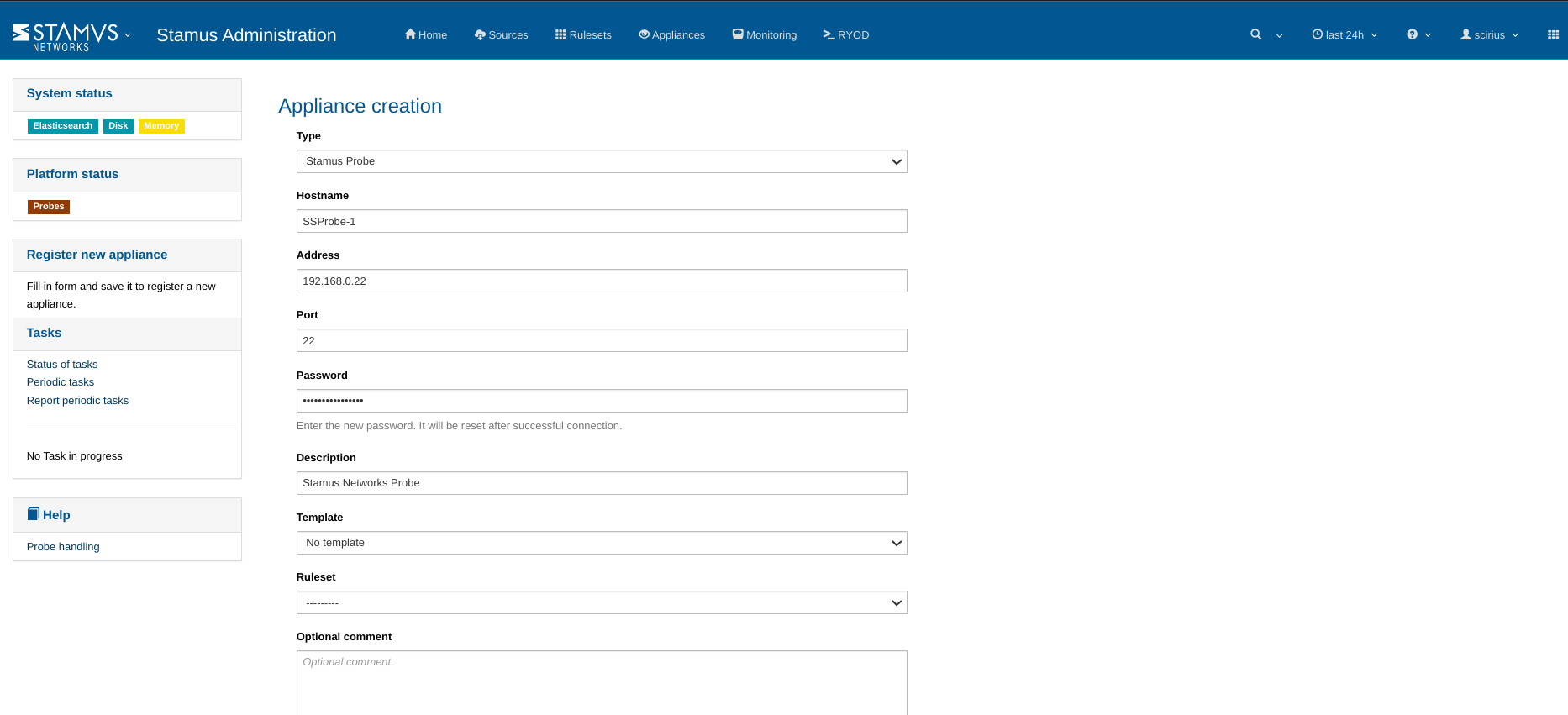The width and height of the screenshot is (1568, 715).
Task: Expand the Ruleset dropdown
Action: (x=602, y=602)
